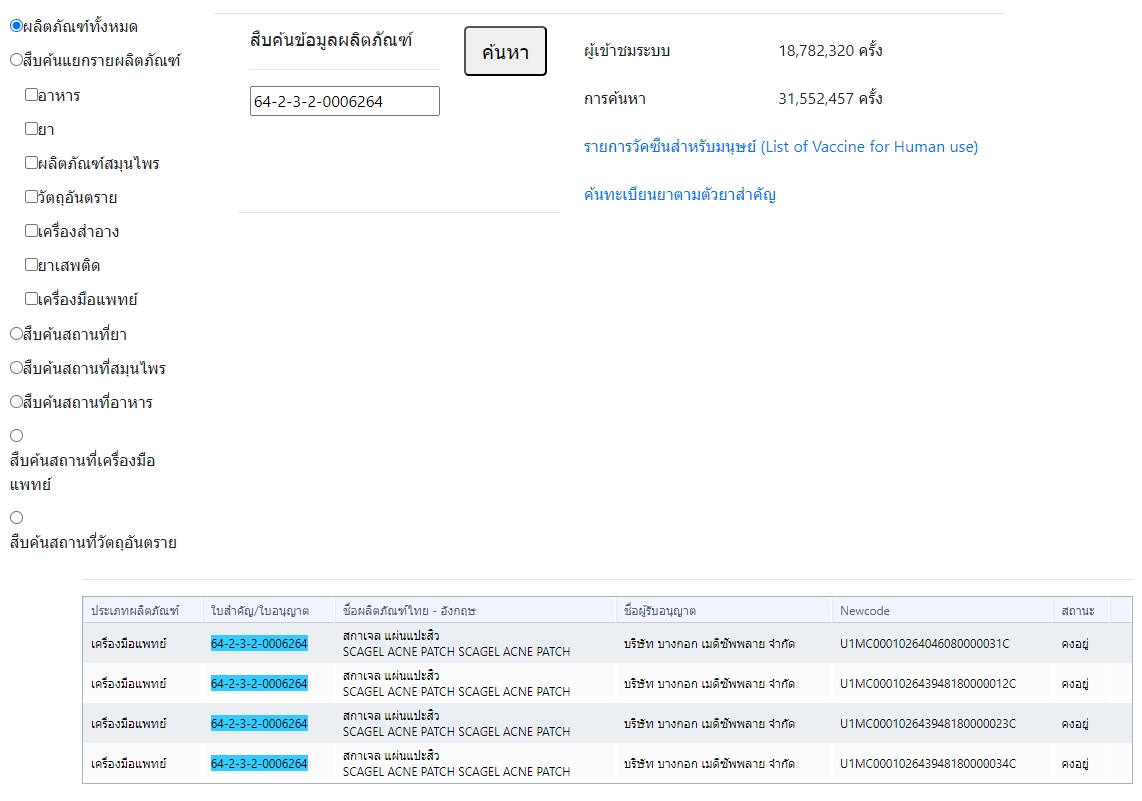
Task: Select the สืบค้นสถานที่สมุนไพร radio button
Action: coord(16,368)
